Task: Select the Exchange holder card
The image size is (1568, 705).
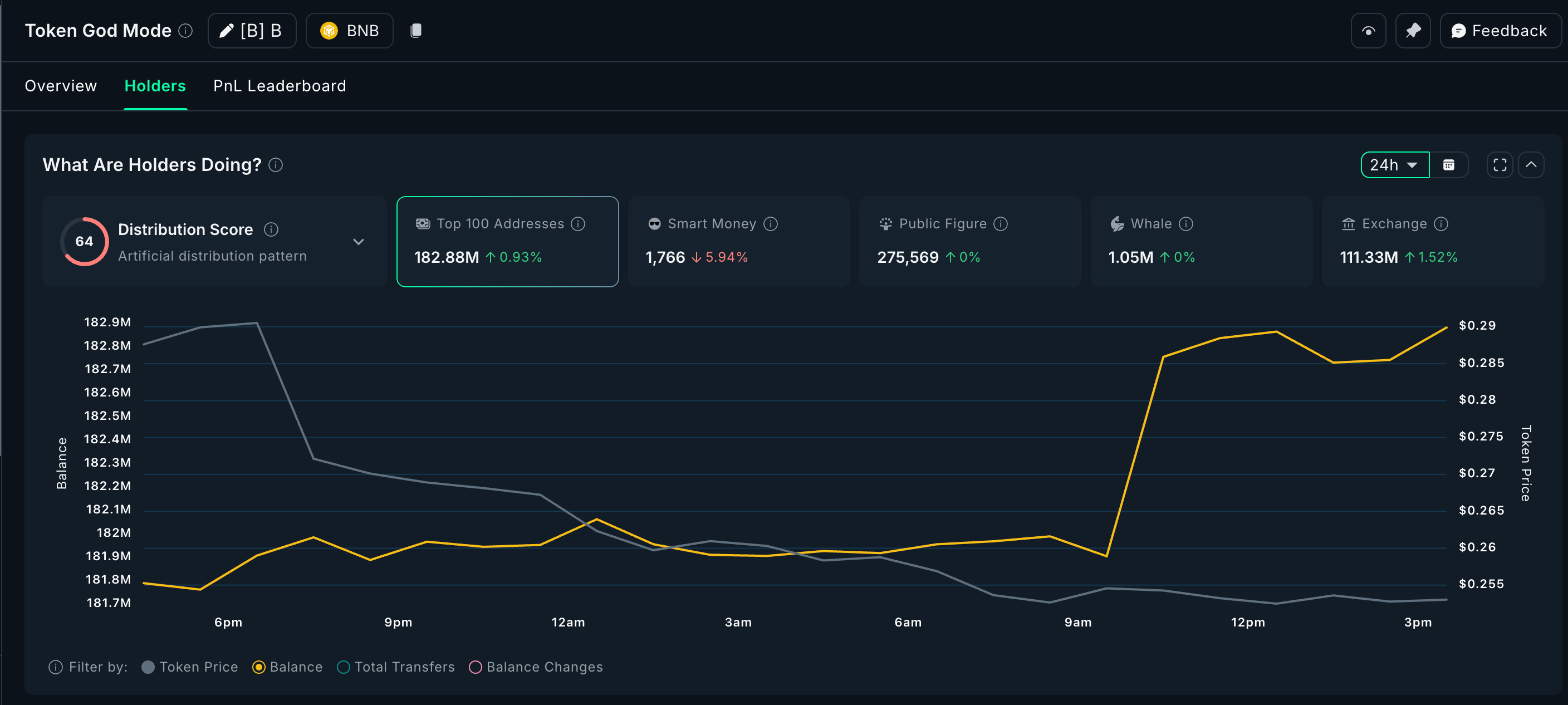Action: coord(1432,241)
